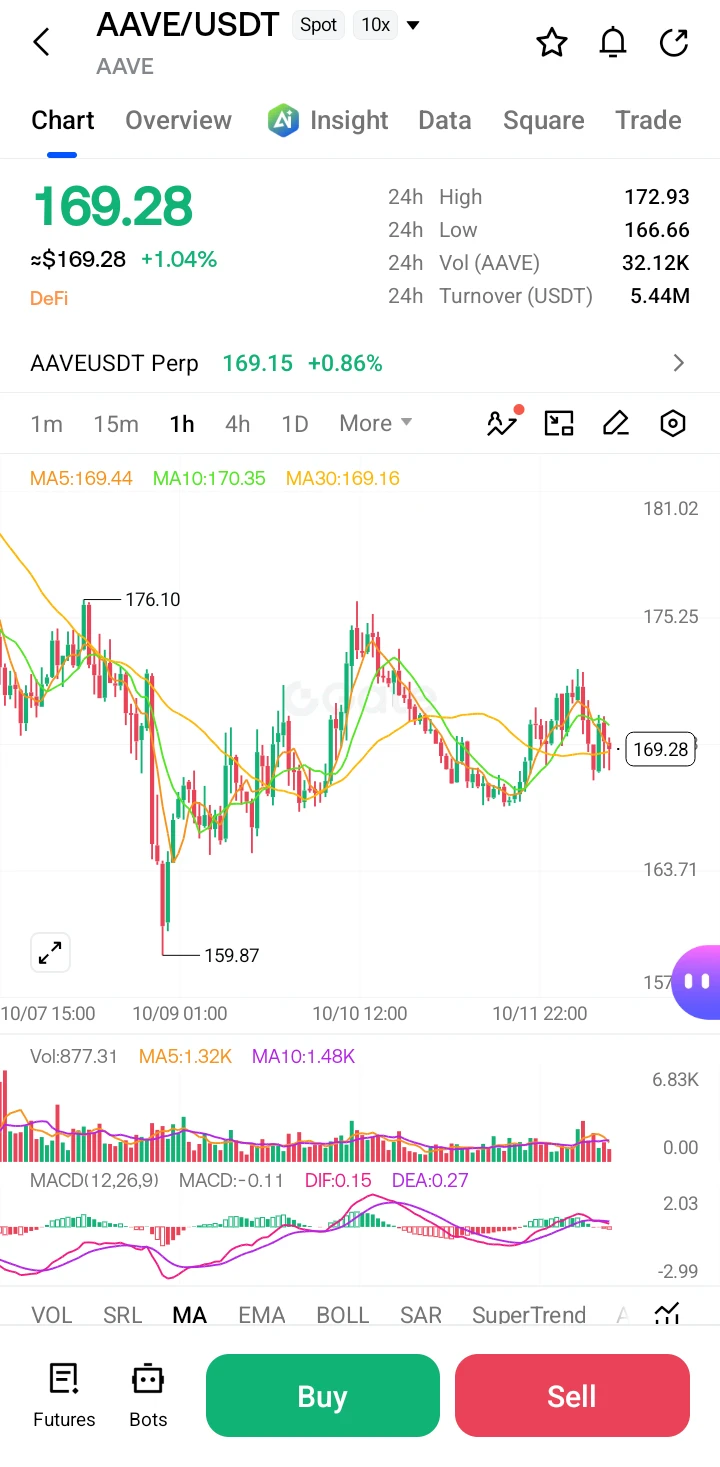Screen dimensions: 720x1467
Task: Enable the VOL indicator
Action: coord(52,1315)
